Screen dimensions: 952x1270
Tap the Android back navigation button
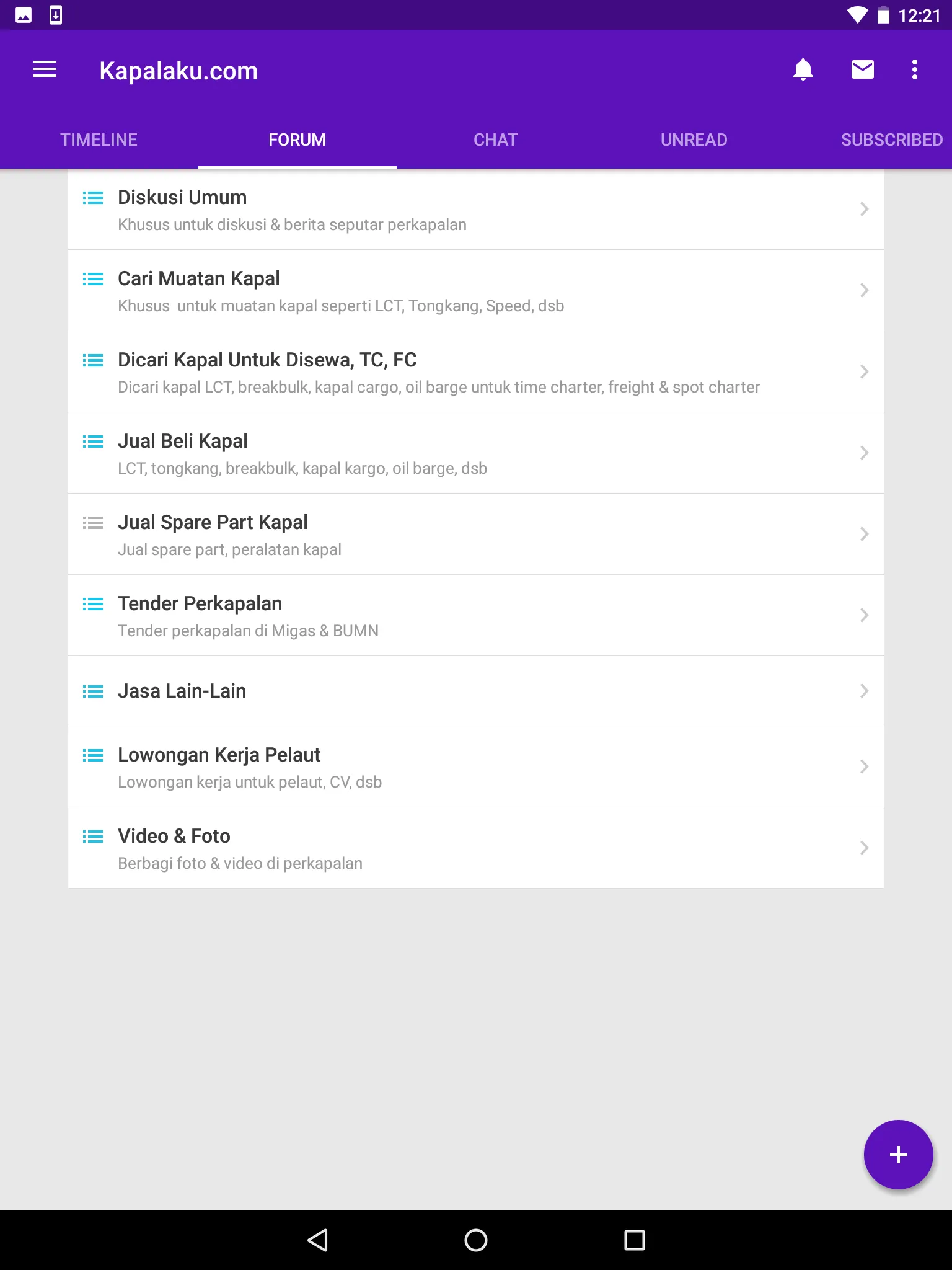click(x=317, y=1240)
